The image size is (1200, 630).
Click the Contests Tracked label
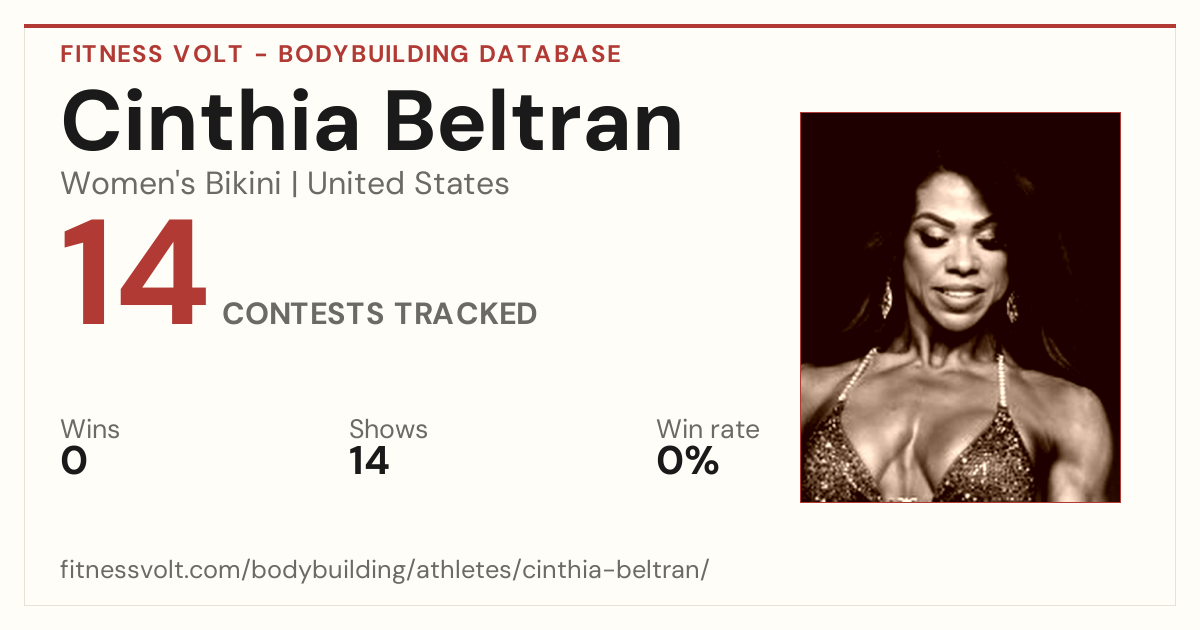(x=380, y=314)
